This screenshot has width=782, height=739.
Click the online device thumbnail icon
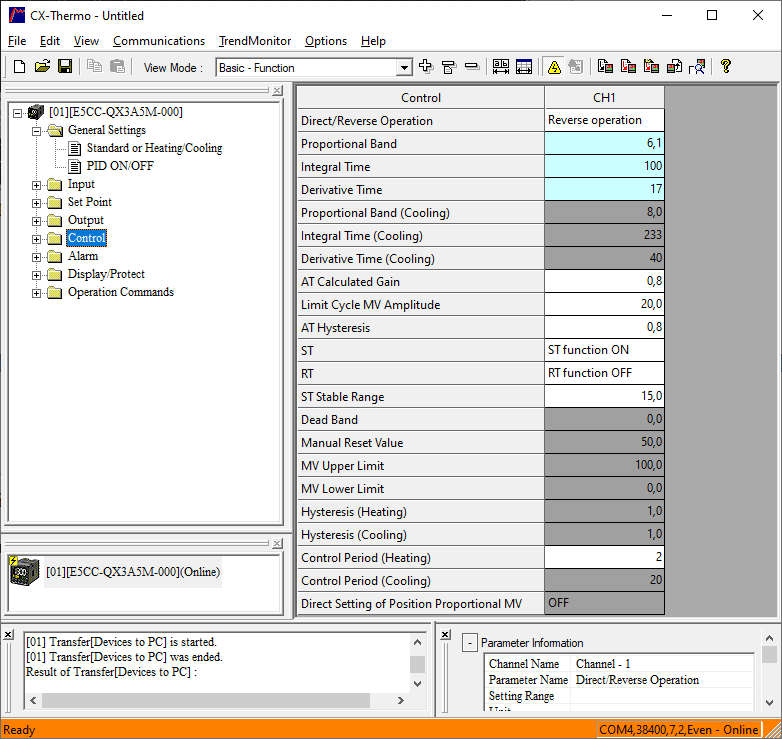[x=24, y=571]
